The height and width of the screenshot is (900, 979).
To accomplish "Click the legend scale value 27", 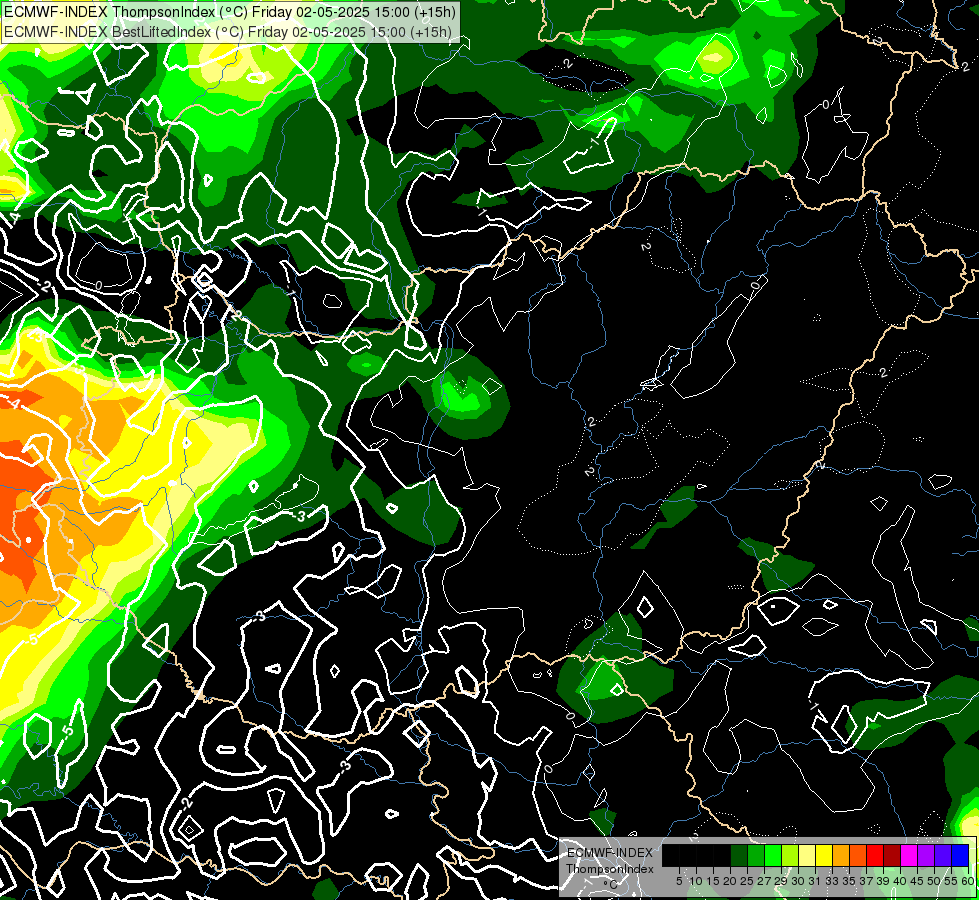I will [x=764, y=881].
